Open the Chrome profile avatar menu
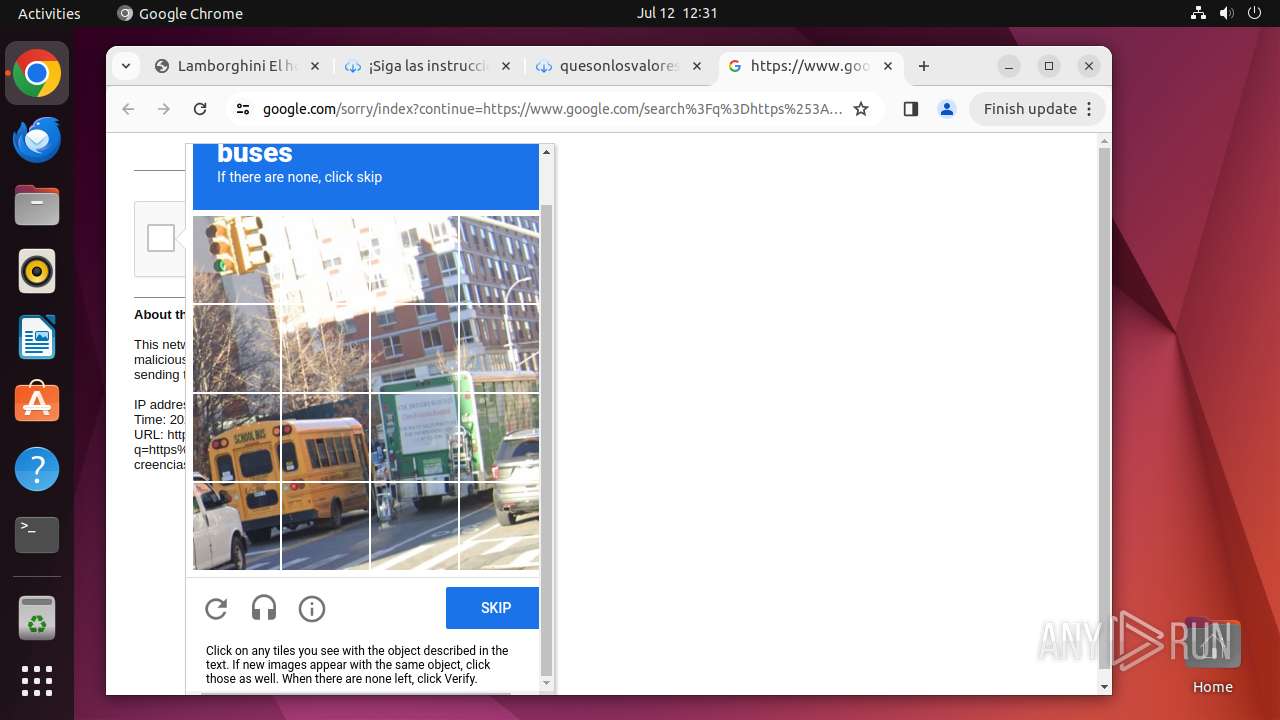The image size is (1280, 720). pos(947,109)
